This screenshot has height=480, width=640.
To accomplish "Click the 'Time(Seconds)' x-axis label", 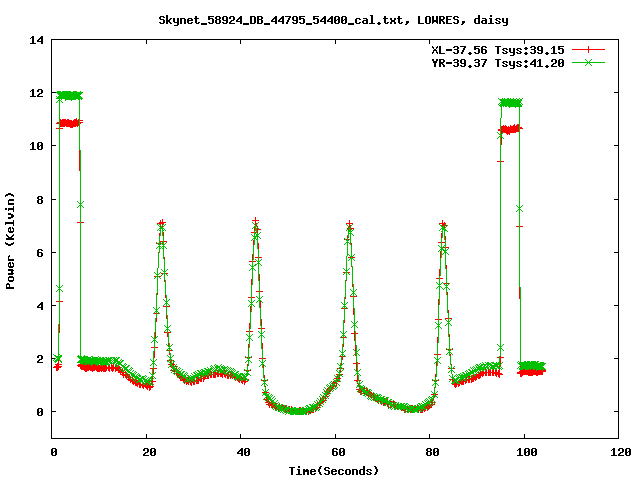I will [333, 471].
